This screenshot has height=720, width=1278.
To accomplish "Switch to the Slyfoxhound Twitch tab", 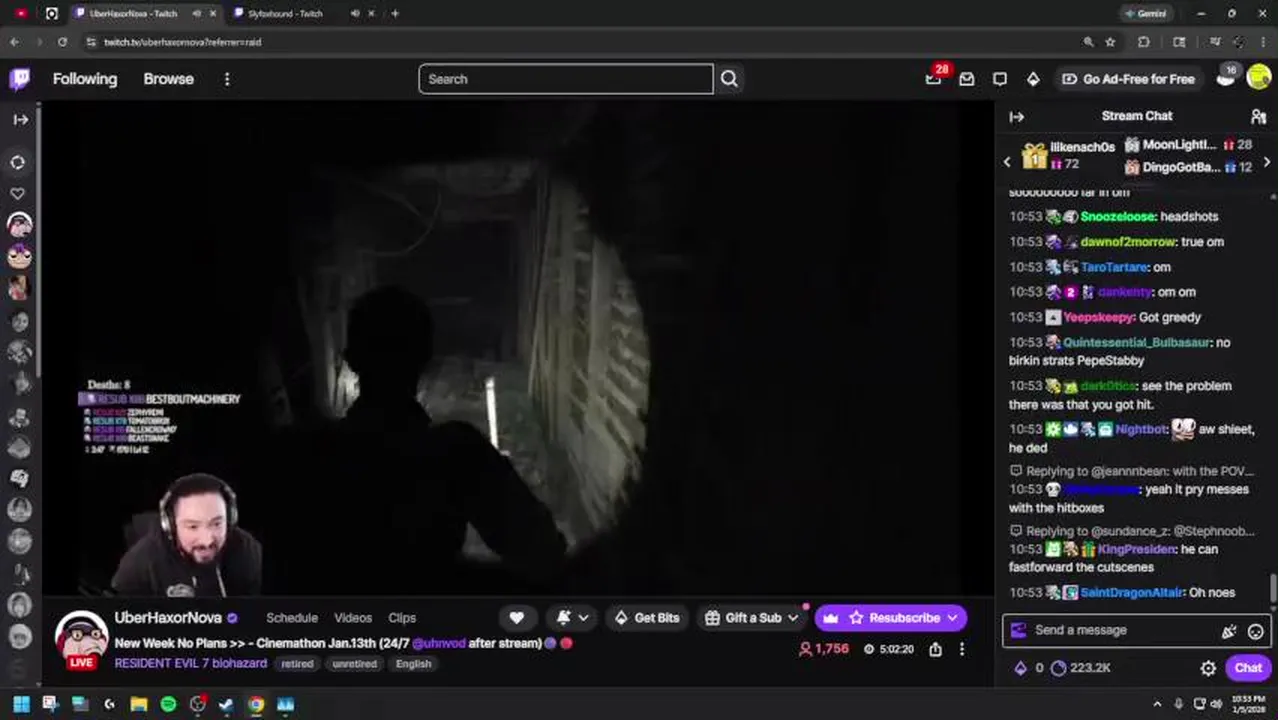I will pos(286,14).
